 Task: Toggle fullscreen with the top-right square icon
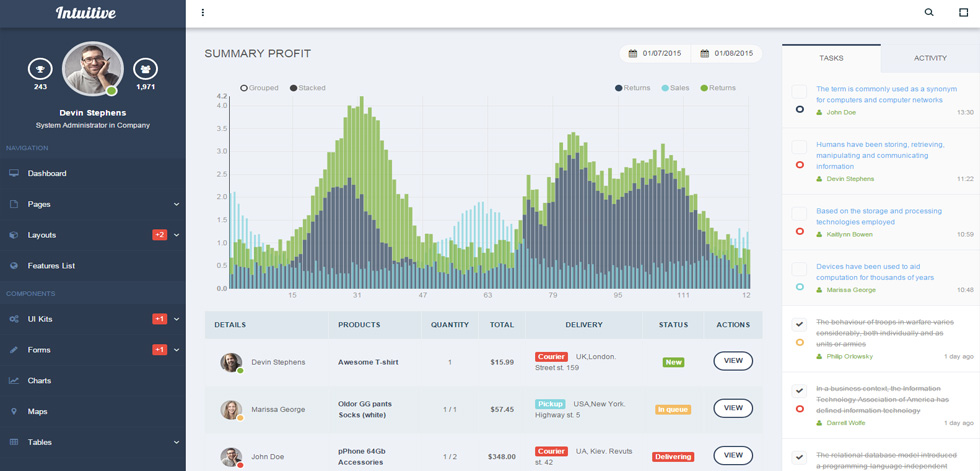963,12
